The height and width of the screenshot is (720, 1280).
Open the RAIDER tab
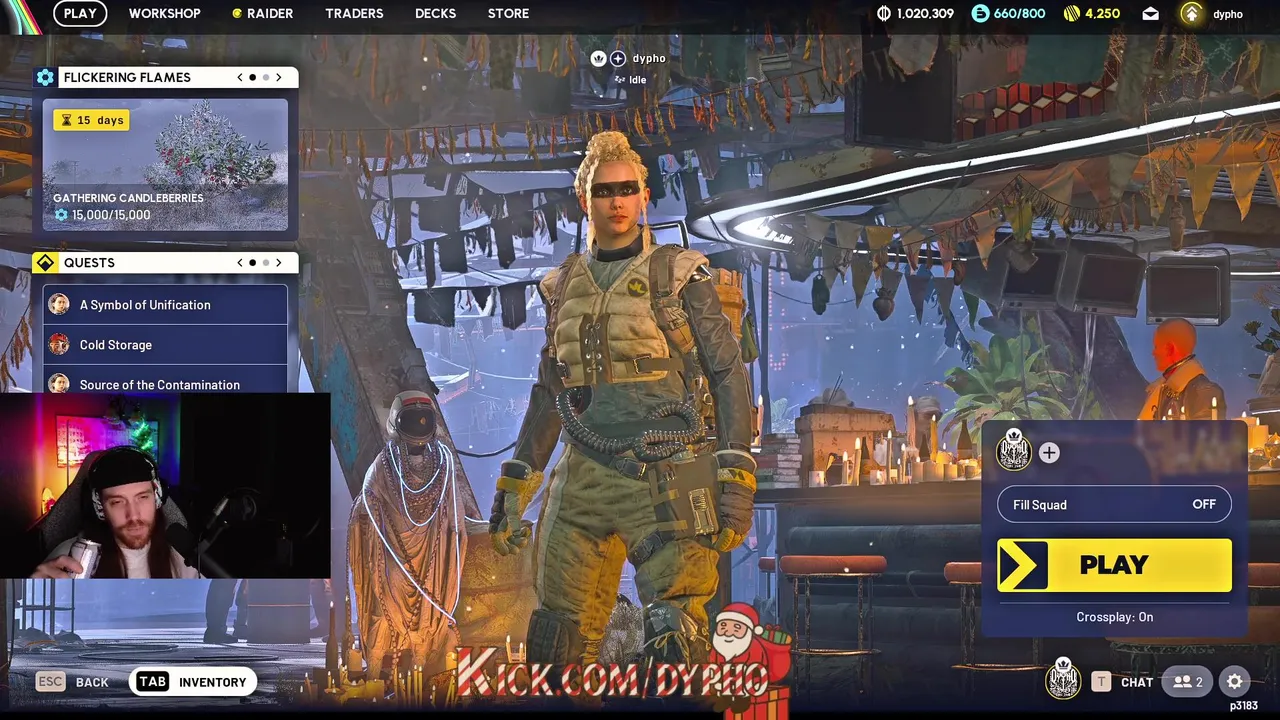[262, 13]
